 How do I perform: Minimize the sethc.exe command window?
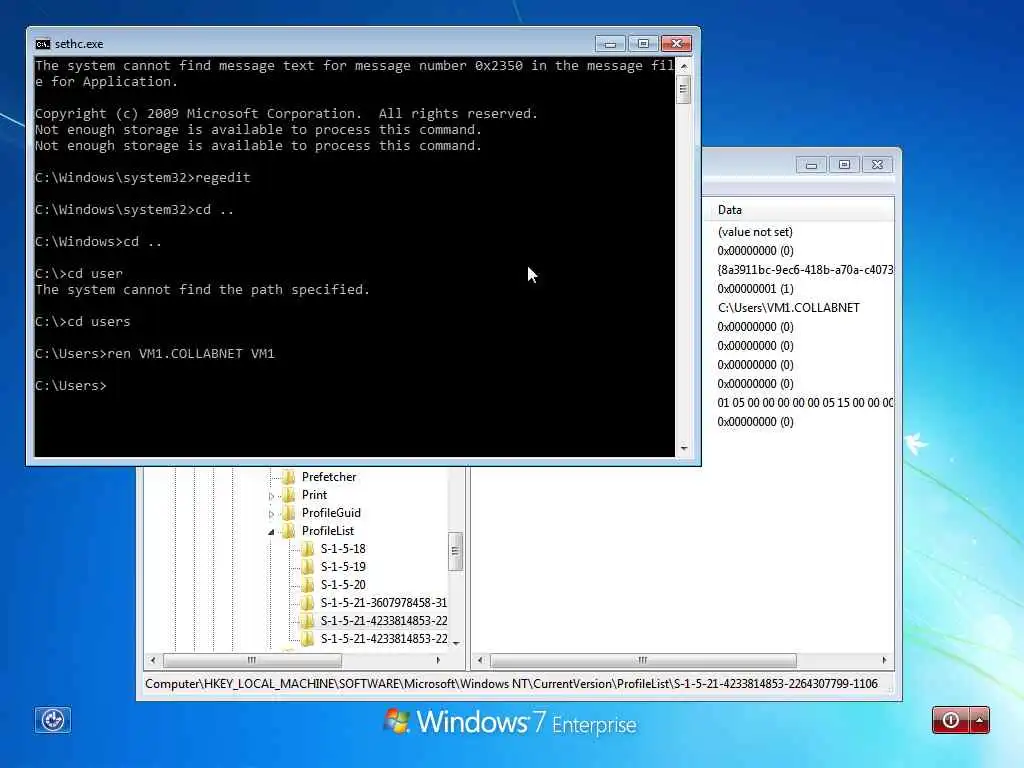coord(610,44)
